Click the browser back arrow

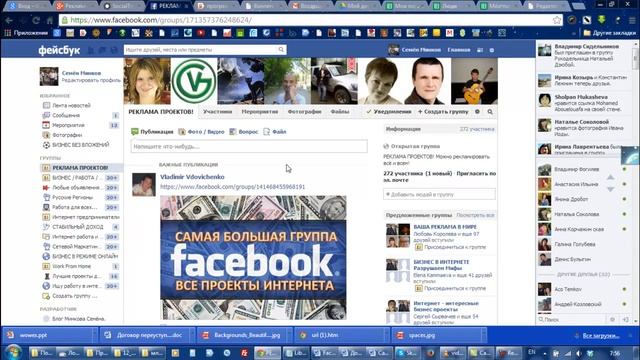[x=9, y=20]
